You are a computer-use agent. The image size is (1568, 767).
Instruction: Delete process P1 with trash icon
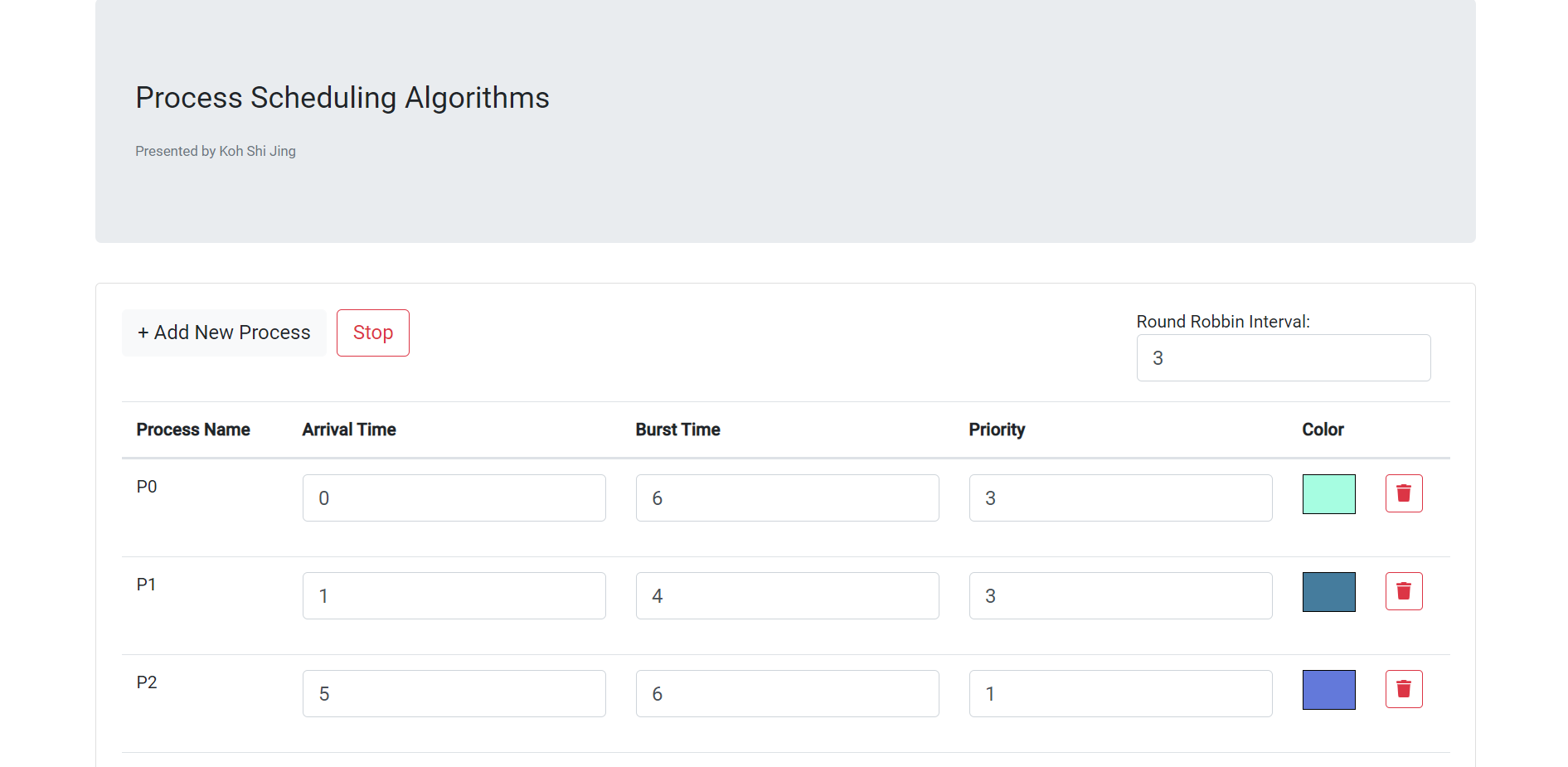pyautogui.click(x=1404, y=591)
